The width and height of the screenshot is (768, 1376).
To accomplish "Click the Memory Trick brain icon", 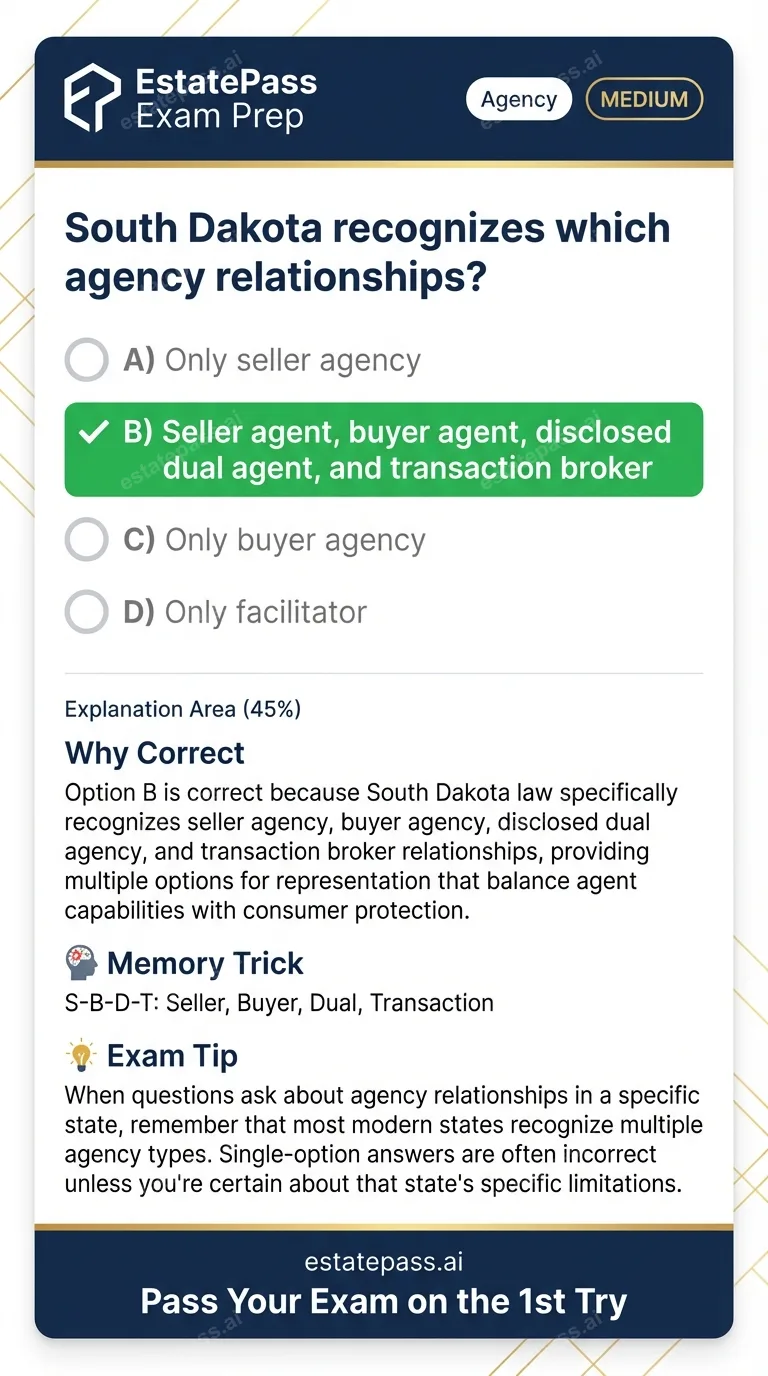I will pos(80,963).
